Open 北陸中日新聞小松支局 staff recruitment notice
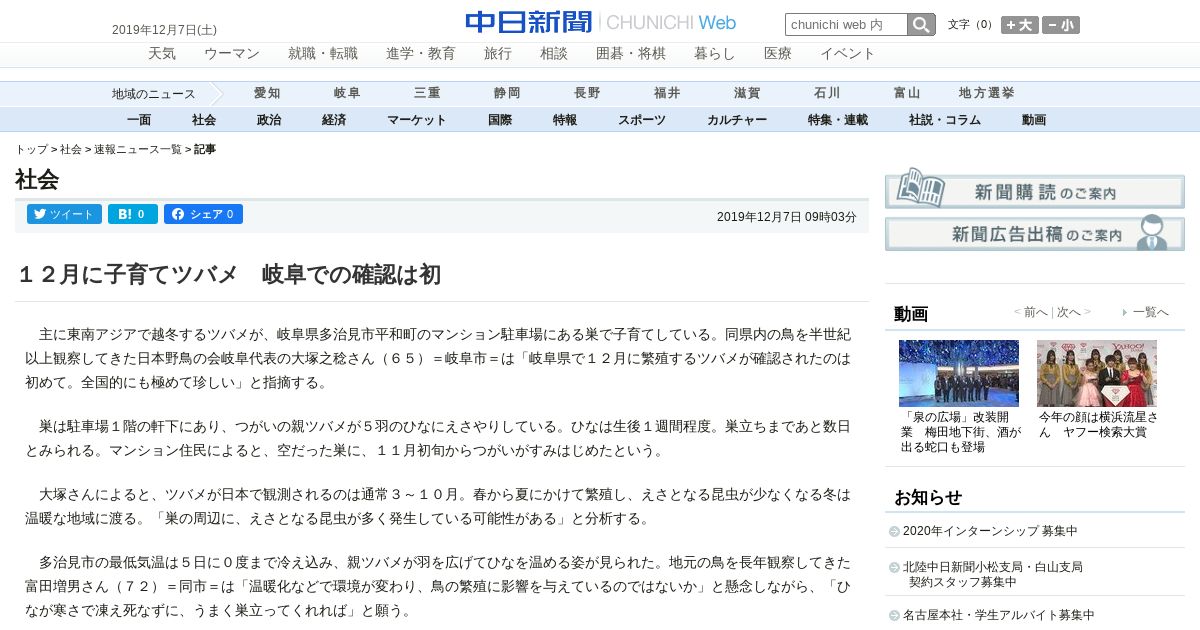The width and height of the screenshot is (1200, 630). [993, 574]
